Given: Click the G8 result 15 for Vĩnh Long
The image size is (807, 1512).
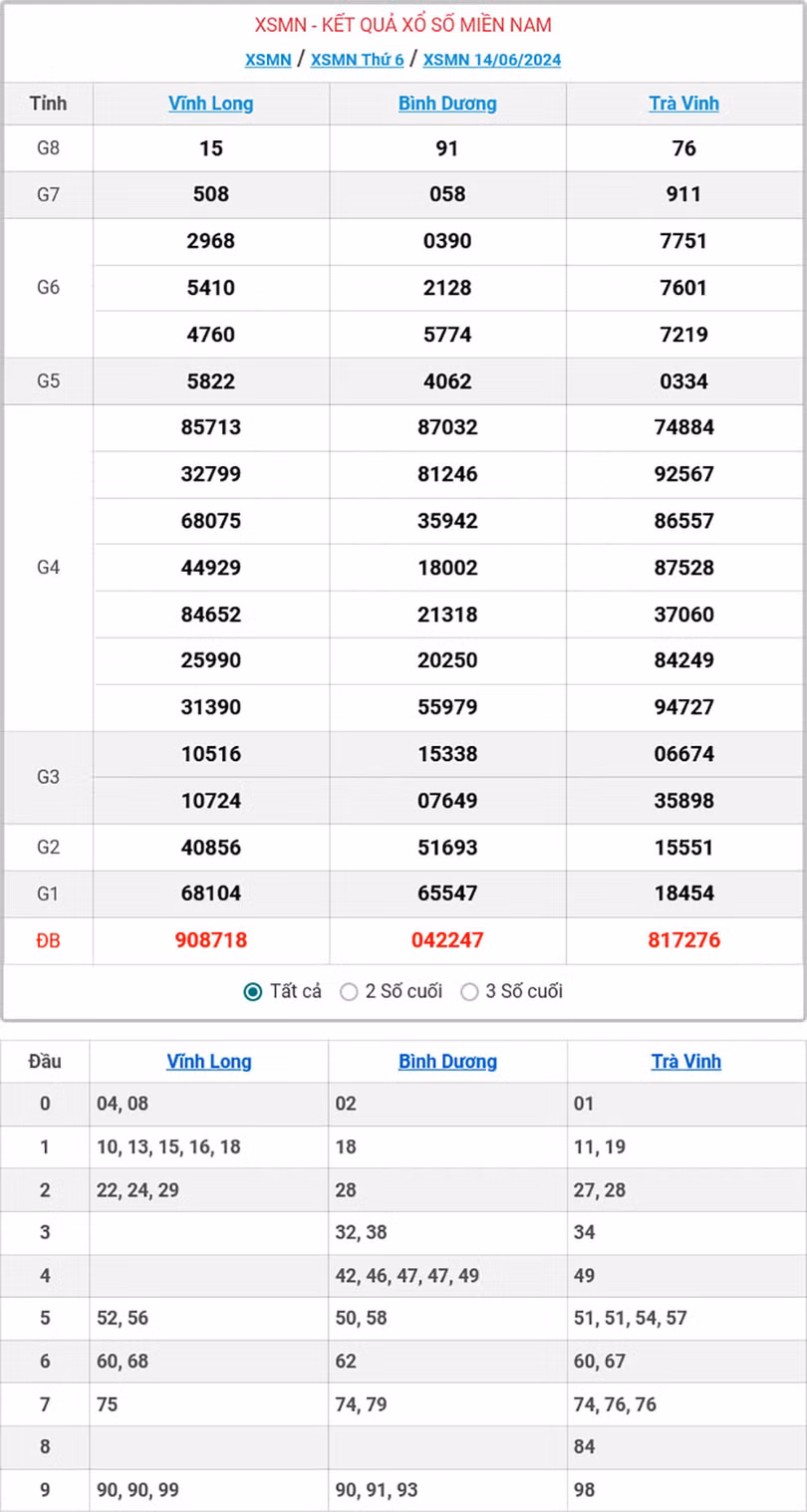Looking at the screenshot, I should (x=210, y=147).
